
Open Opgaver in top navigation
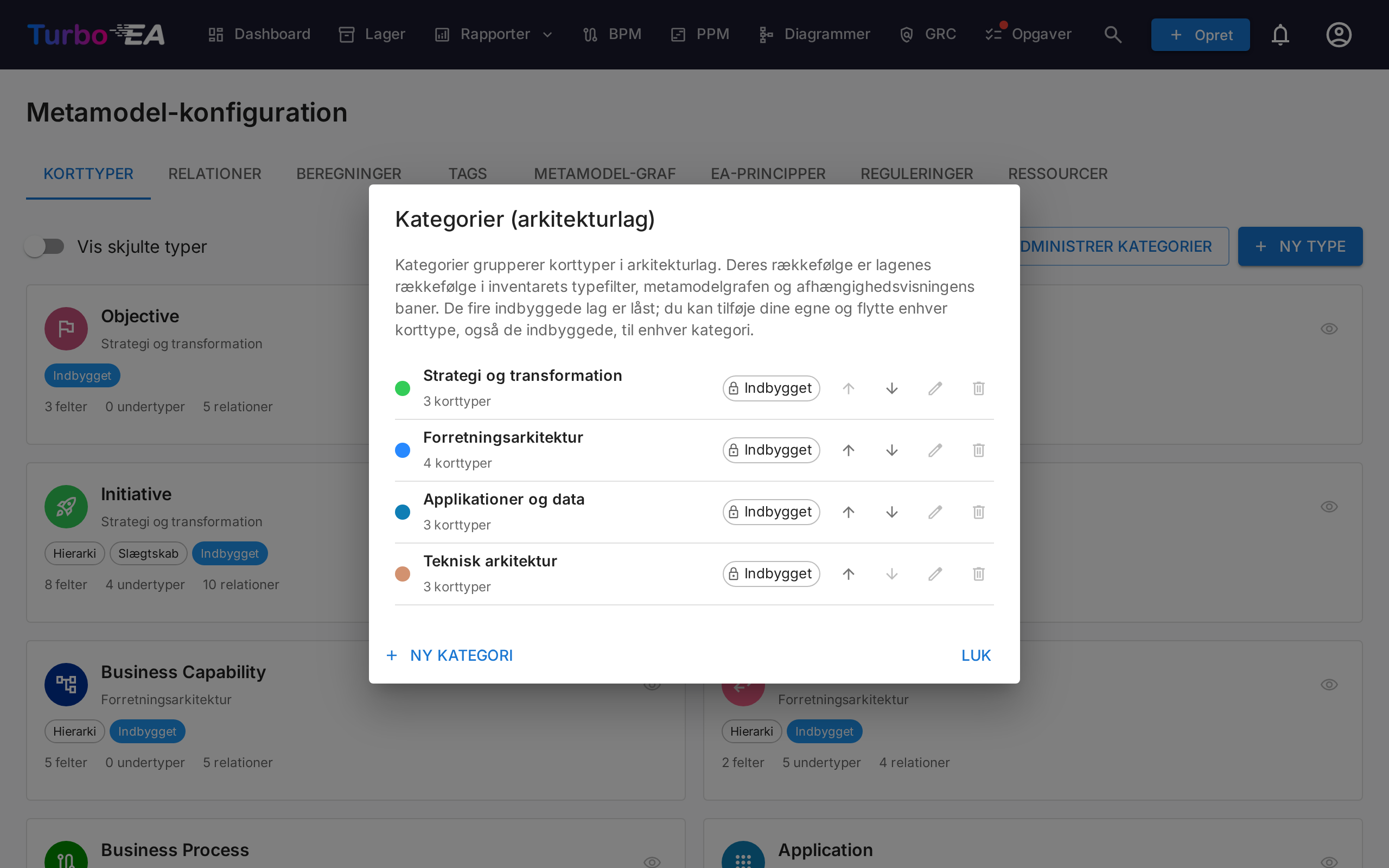(x=1028, y=34)
